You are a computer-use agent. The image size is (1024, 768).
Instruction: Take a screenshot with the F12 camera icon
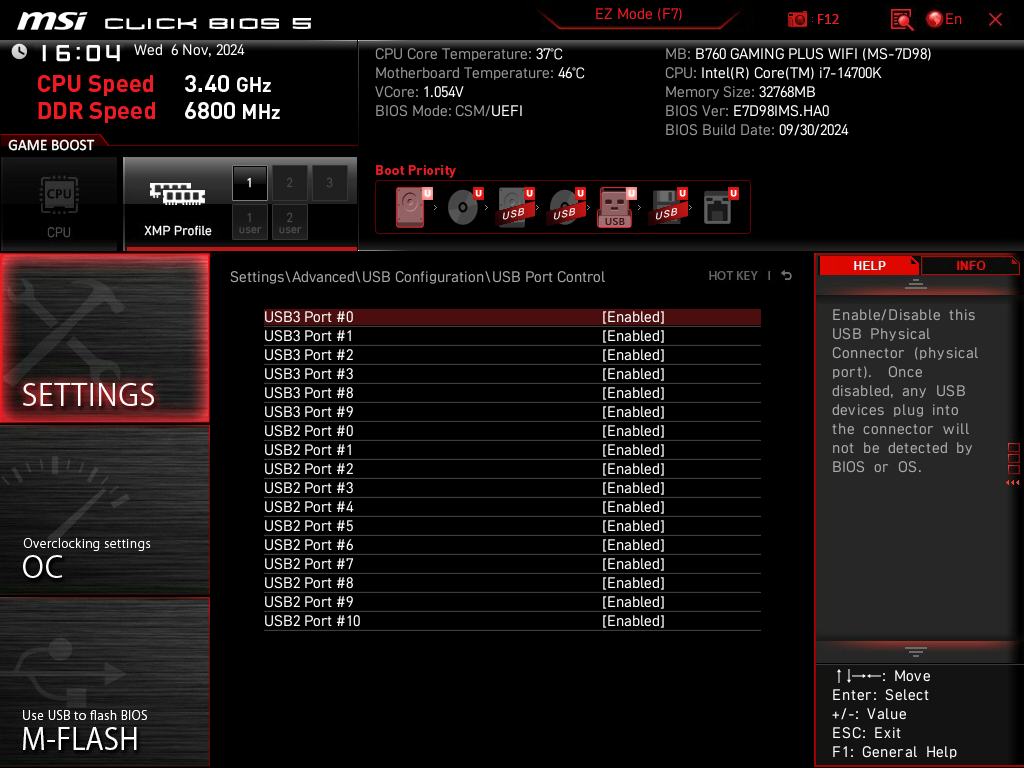point(797,20)
